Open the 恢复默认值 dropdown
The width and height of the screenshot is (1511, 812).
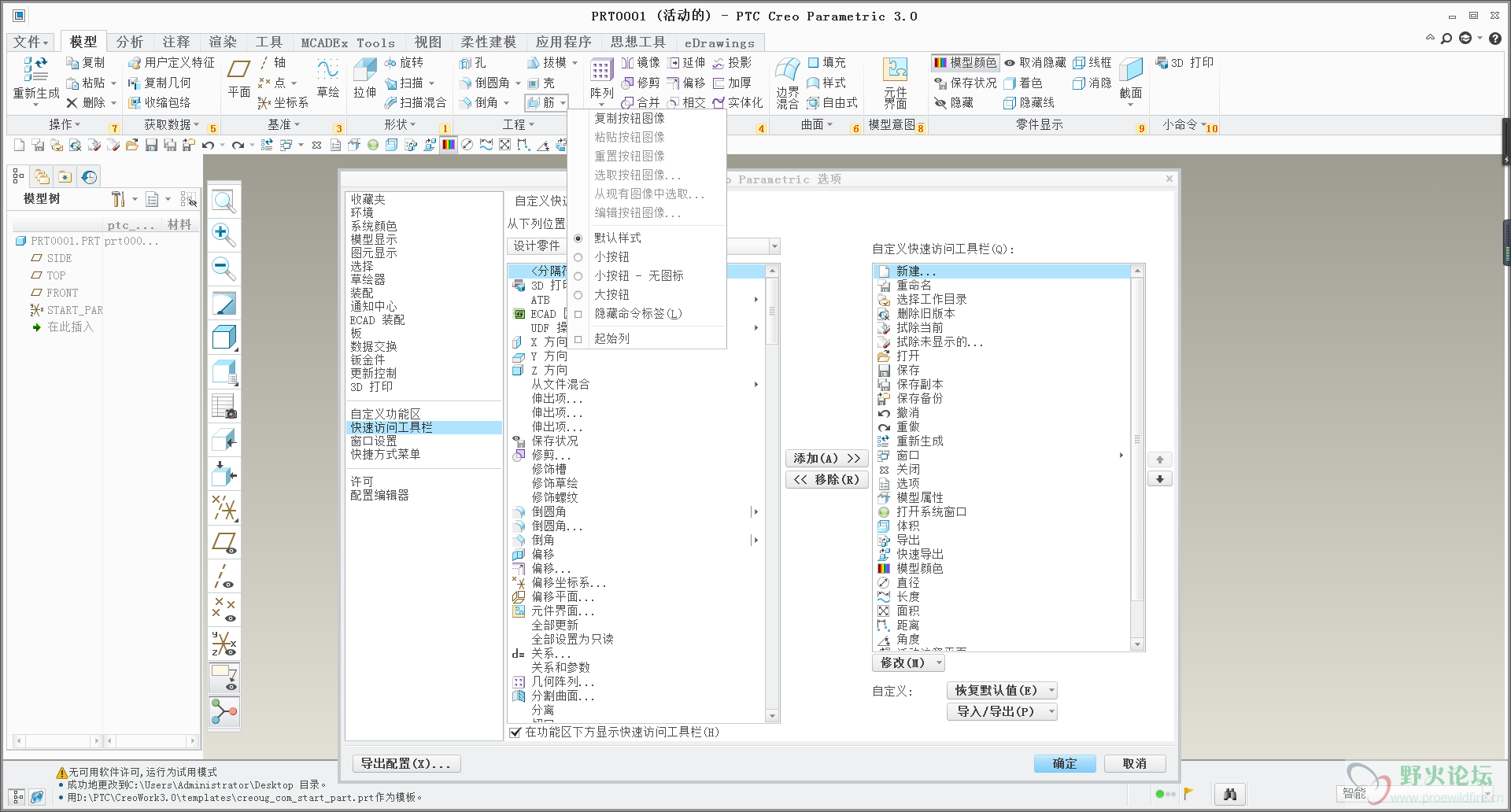[1002, 691]
